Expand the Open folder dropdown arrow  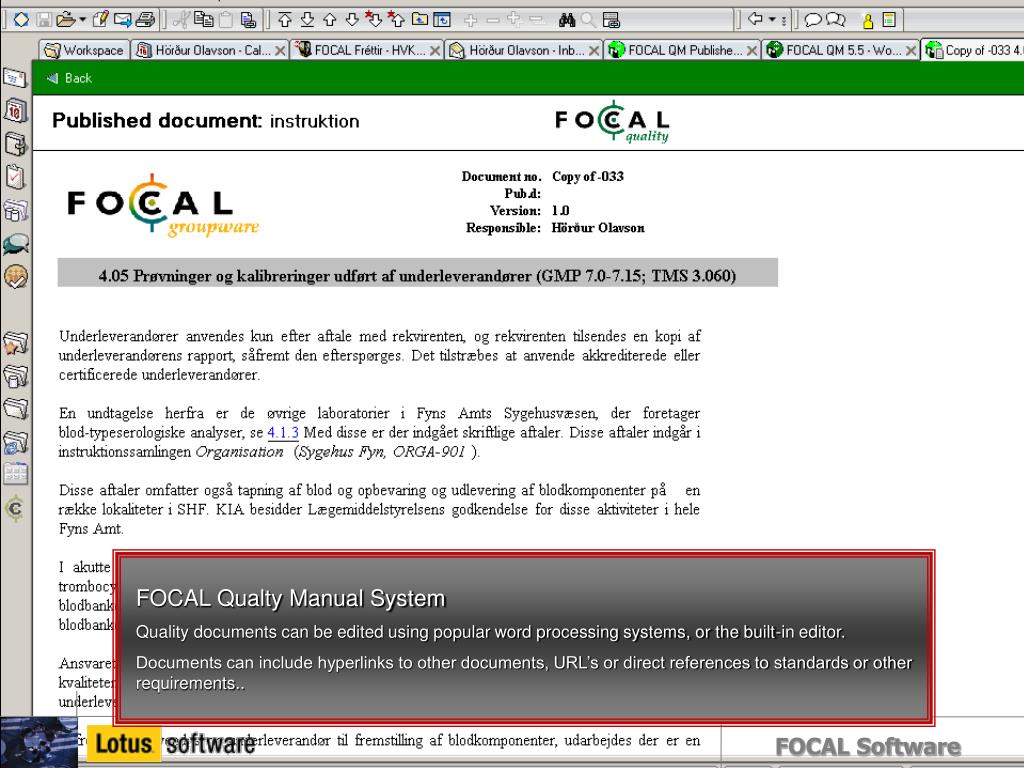point(82,20)
